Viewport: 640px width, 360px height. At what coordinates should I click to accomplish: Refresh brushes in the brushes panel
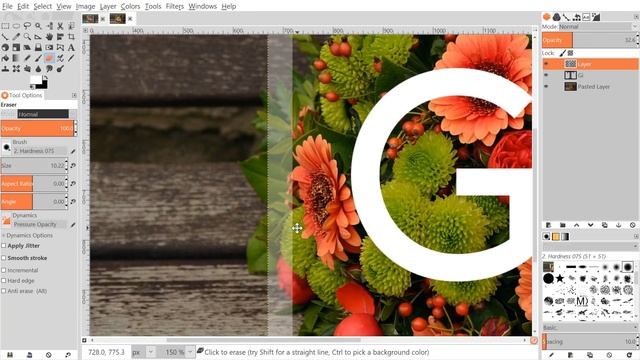click(x=629, y=355)
